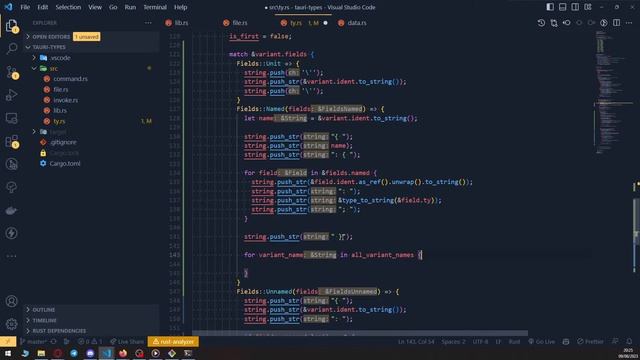Open Firefox from the taskbar

[x=122, y=353]
